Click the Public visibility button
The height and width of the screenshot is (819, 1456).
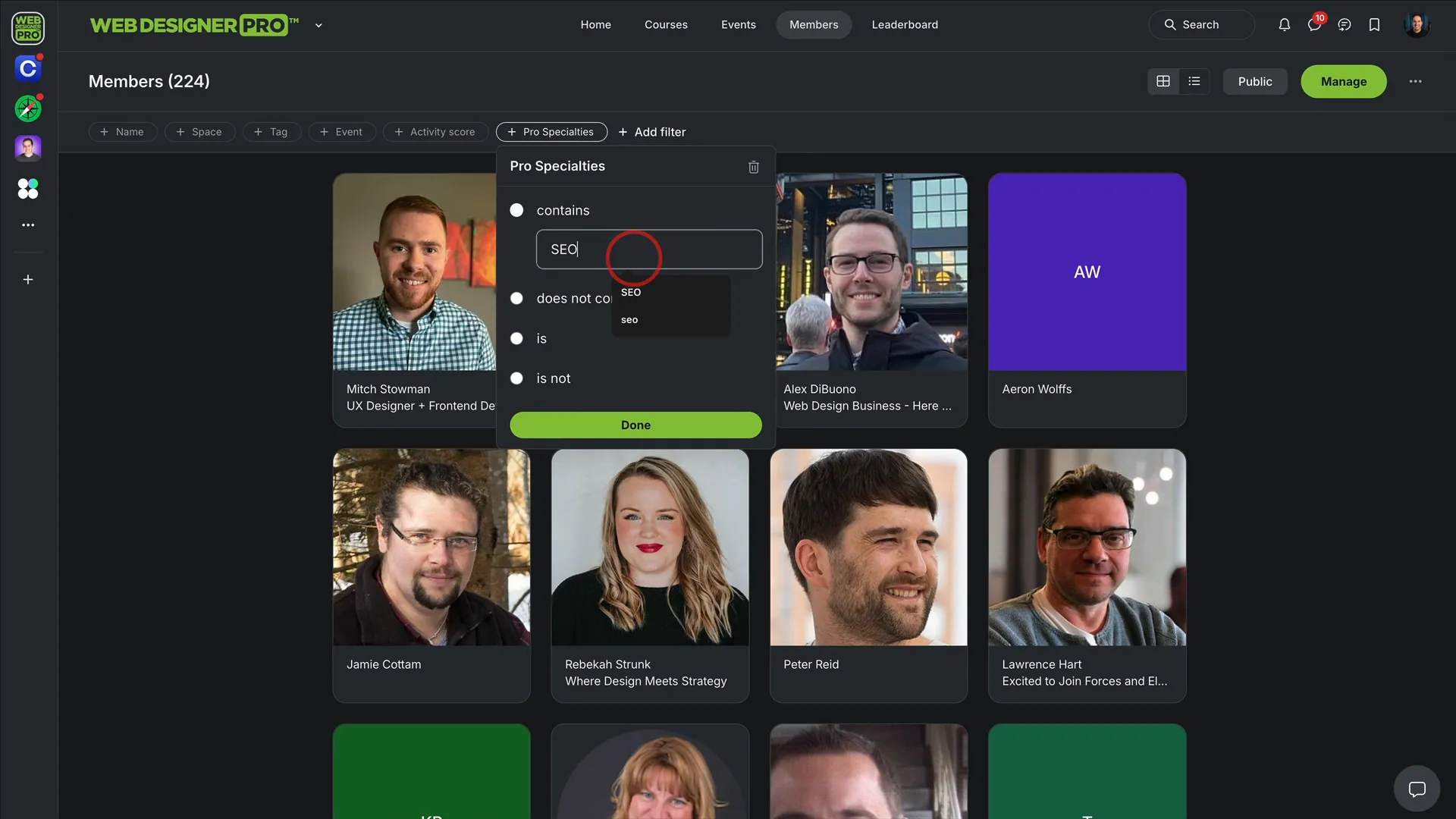click(x=1255, y=81)
